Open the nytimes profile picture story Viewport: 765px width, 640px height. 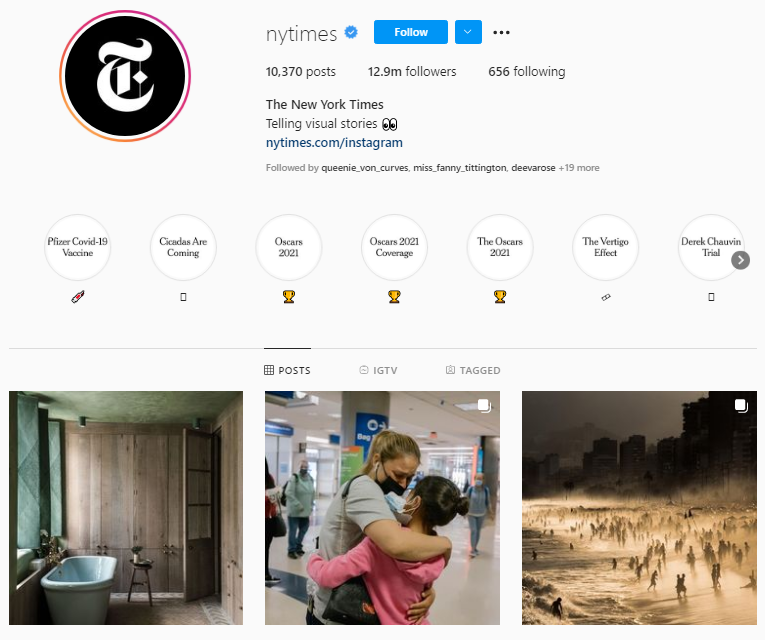click(125, 76)
